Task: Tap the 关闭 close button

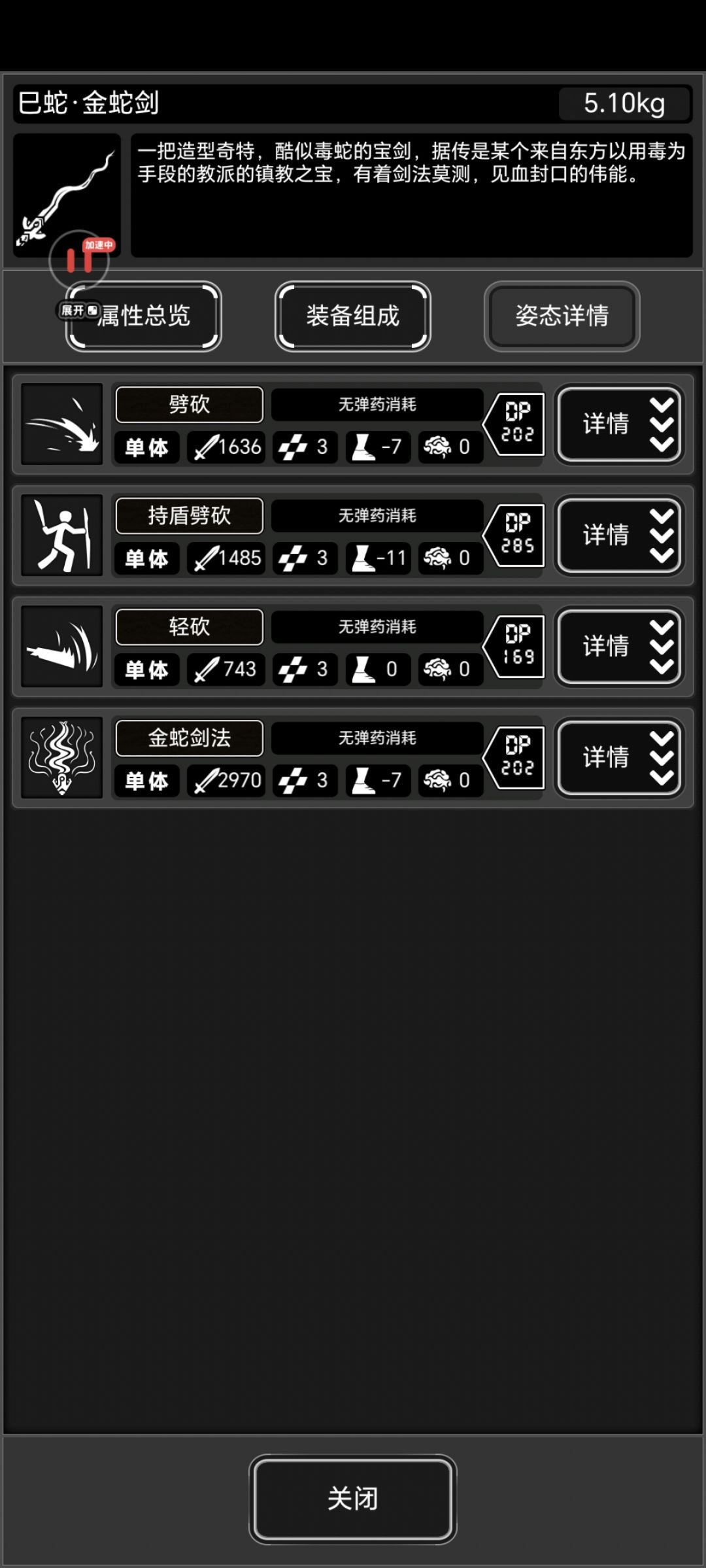Action: (353, 1499)
